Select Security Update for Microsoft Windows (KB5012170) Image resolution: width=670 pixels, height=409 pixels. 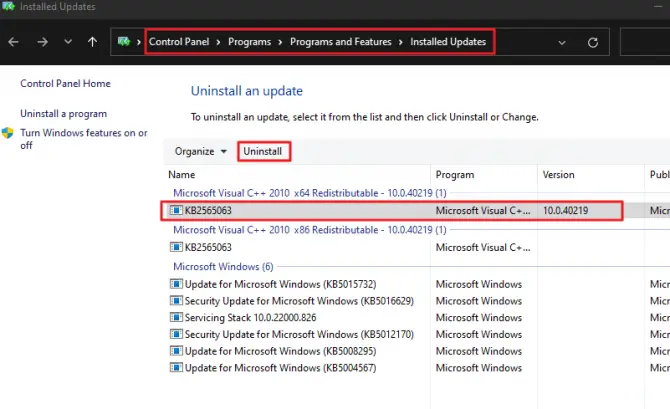pos(299,334)
